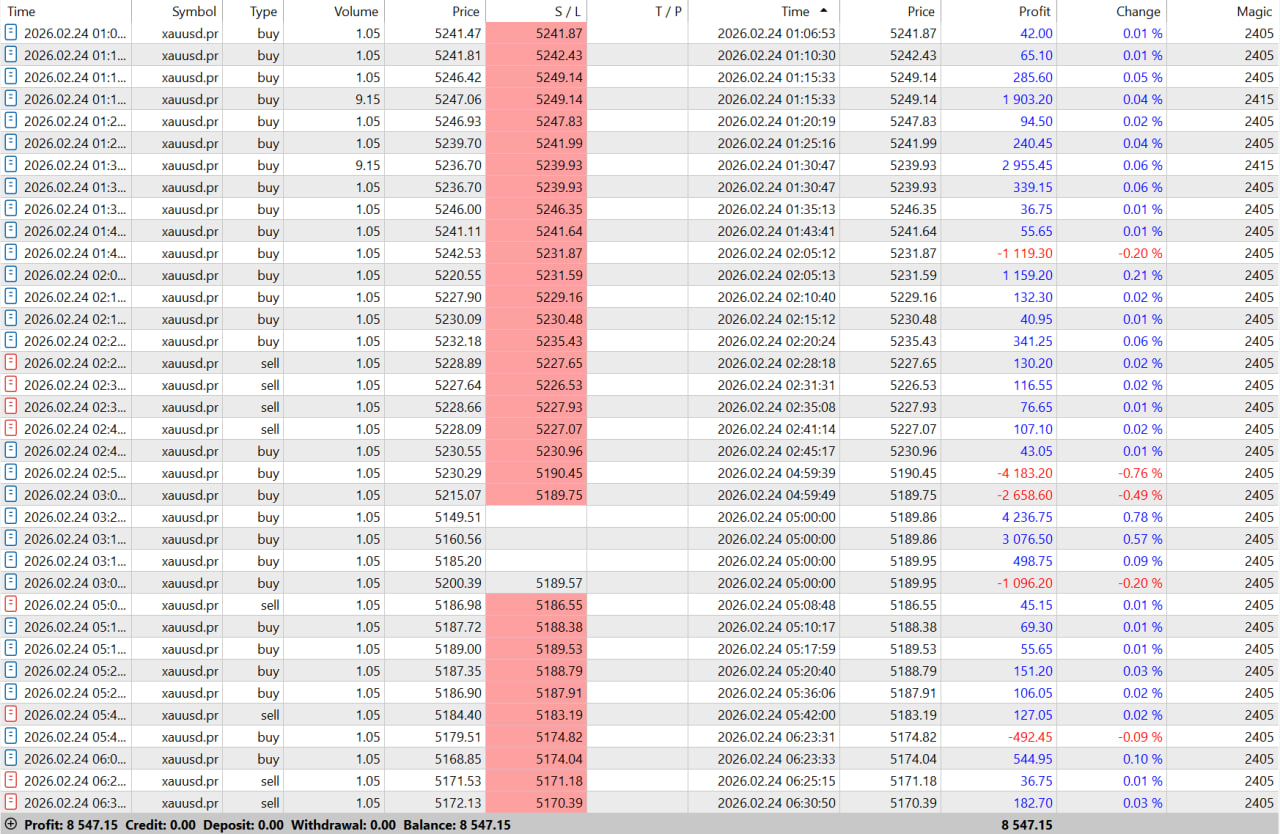Click the sell icon of the 127.05 profit row
This screenshot has width=1280, height=834.
coord(11,715)
